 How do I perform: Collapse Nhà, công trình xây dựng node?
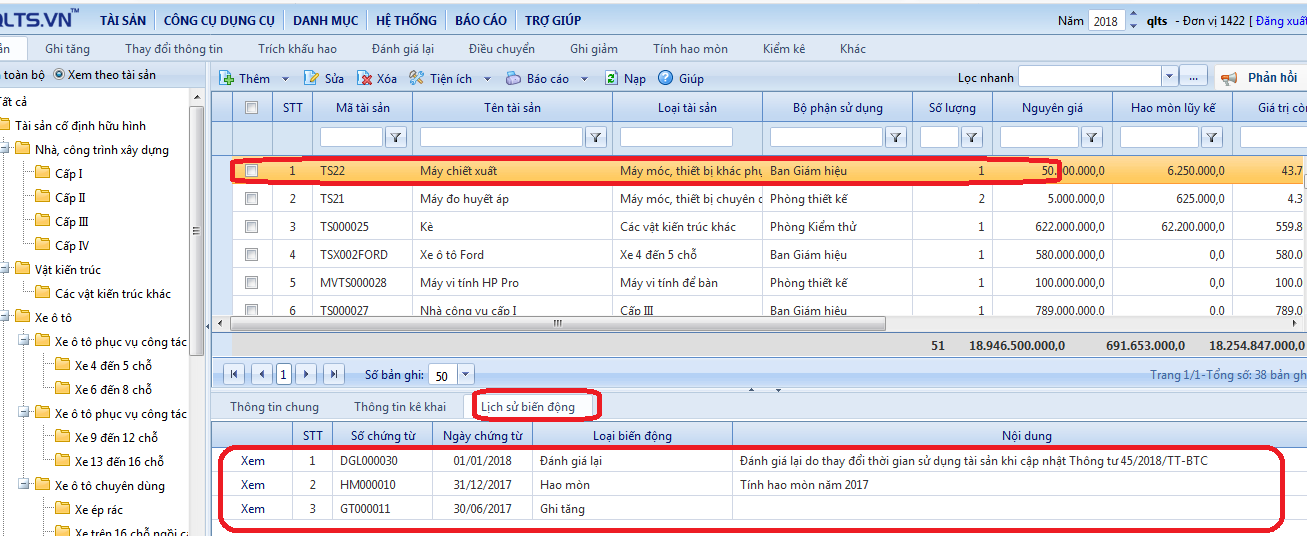pyautogui.click(x=5, y=150)
